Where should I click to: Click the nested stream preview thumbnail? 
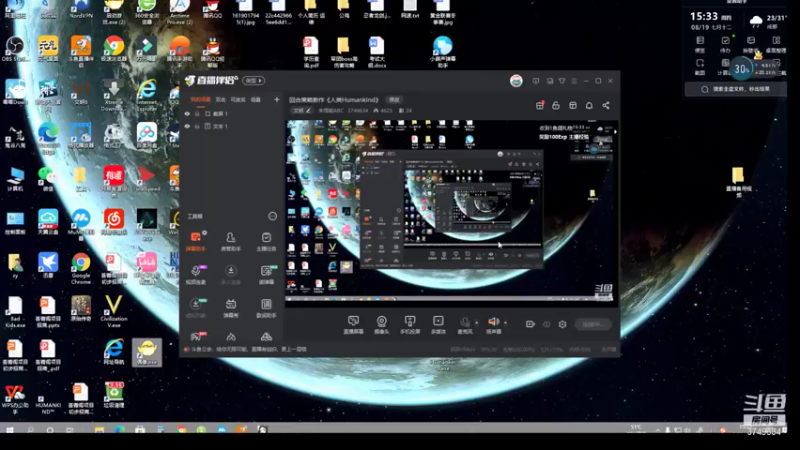pyautogui.click(x=452, y=213)
